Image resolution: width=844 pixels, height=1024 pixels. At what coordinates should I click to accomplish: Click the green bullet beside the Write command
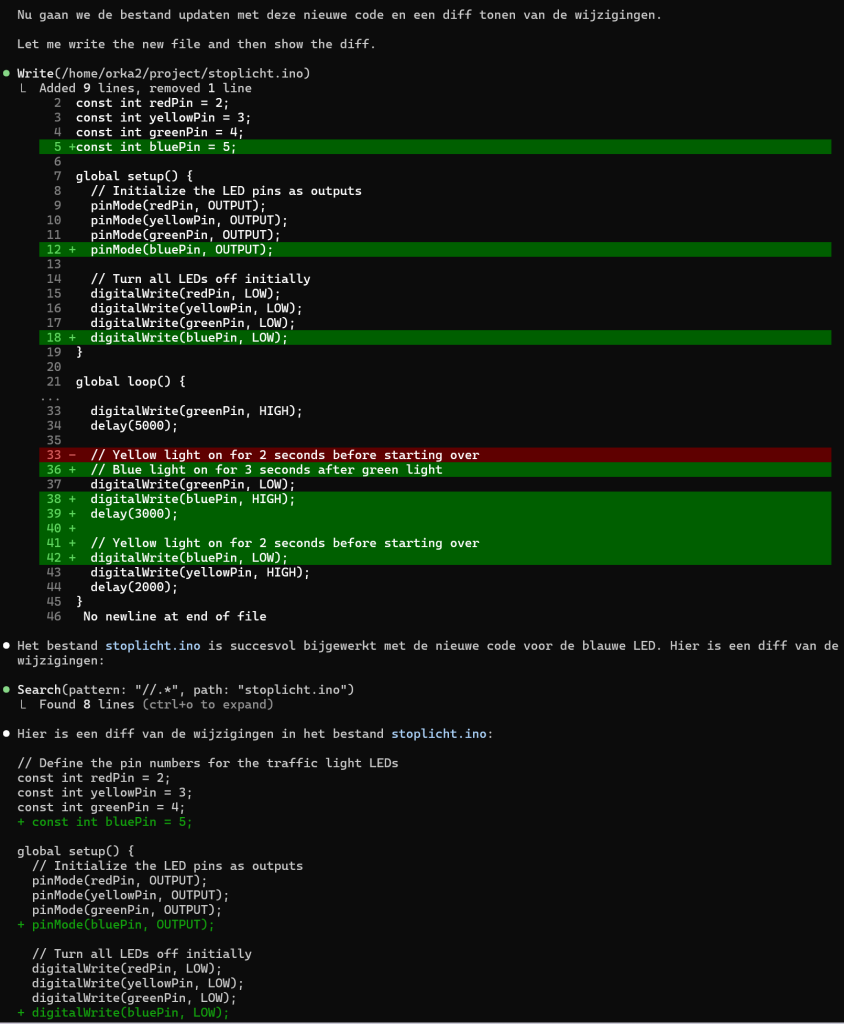click(x=7, y=74)
